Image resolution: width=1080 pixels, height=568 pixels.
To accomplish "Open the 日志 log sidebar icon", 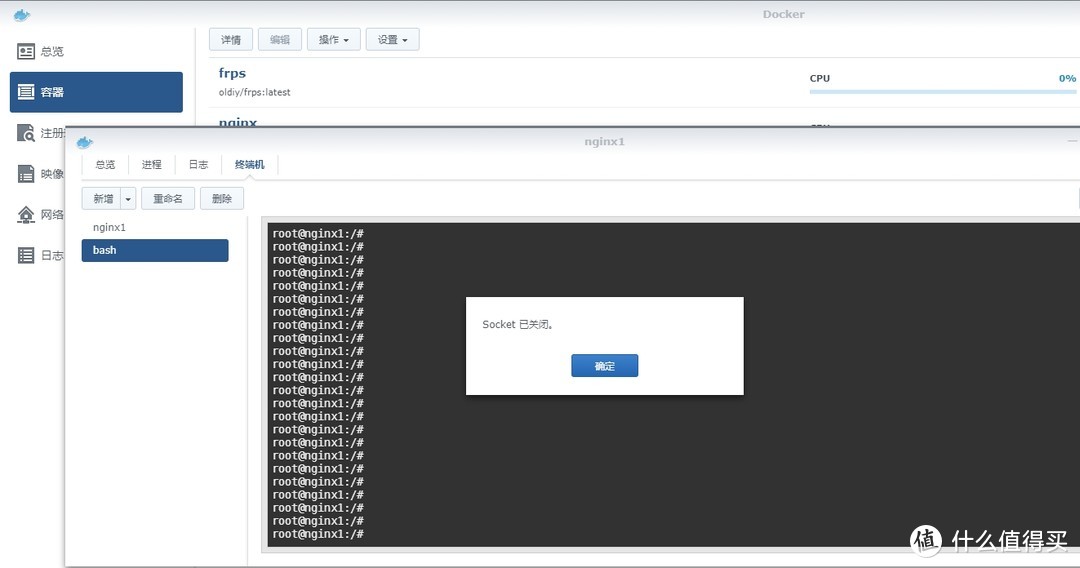I will pos(25,255).
